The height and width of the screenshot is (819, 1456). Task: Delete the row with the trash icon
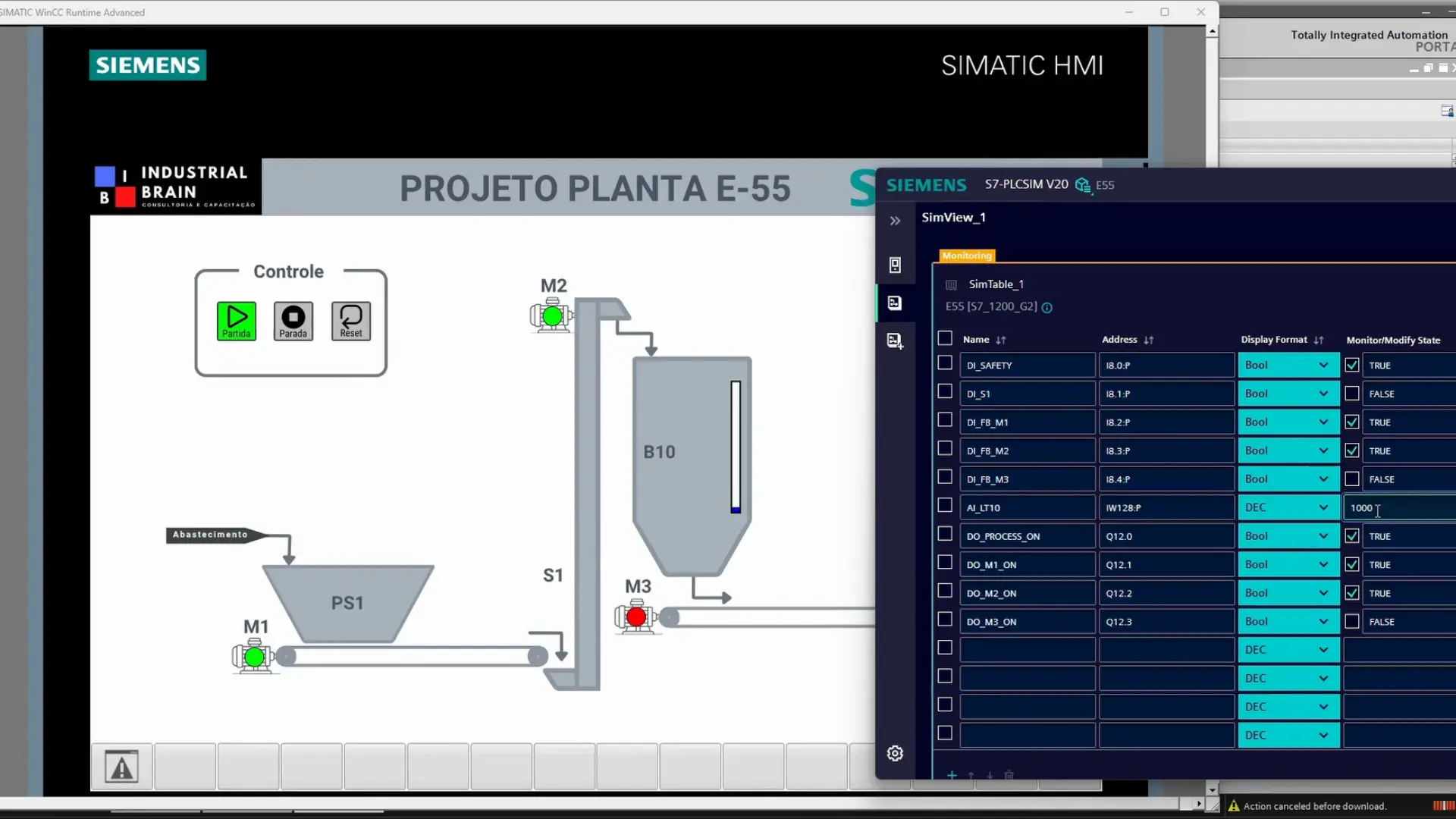click(1009, 775)
